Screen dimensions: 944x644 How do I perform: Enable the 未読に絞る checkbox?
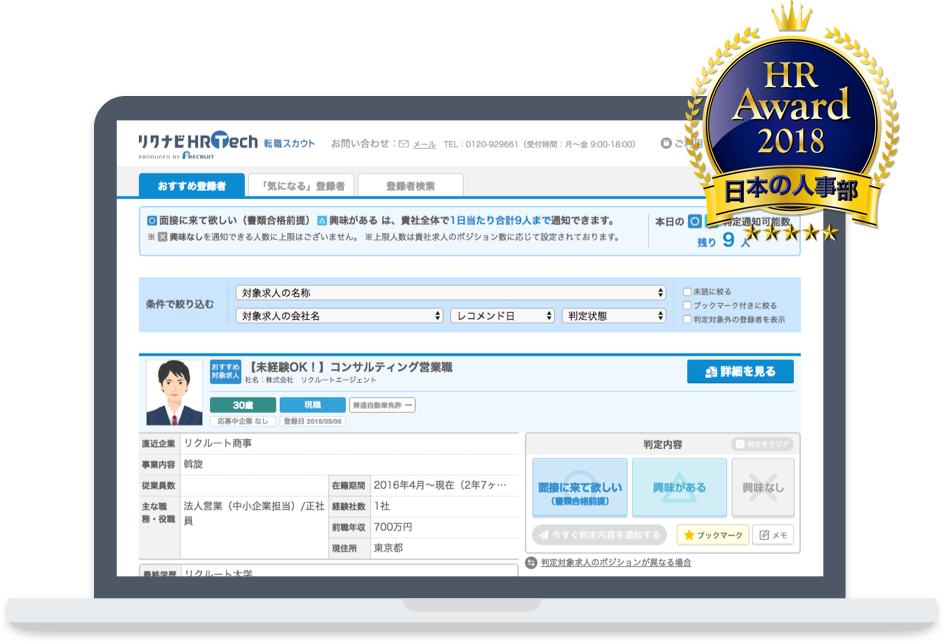(687, 292)
